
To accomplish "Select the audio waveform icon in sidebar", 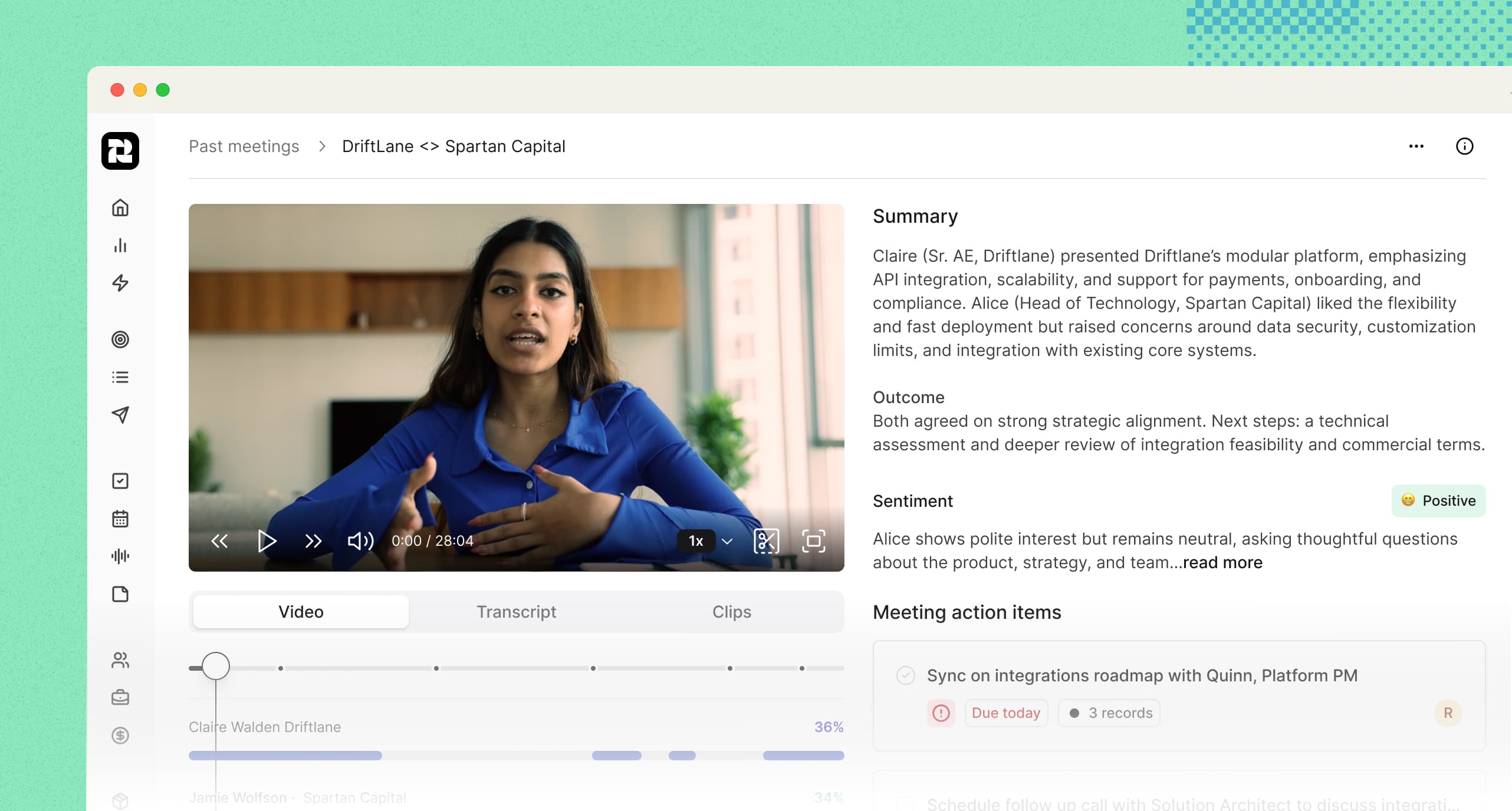I will (120, 556).
